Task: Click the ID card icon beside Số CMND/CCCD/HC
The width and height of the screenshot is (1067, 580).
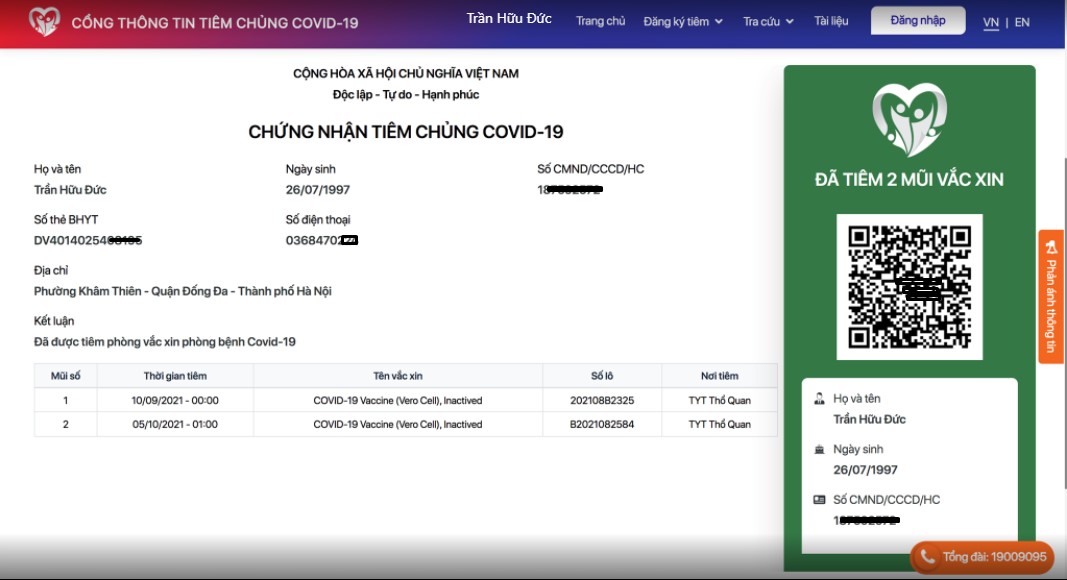Action: point(820,500)
